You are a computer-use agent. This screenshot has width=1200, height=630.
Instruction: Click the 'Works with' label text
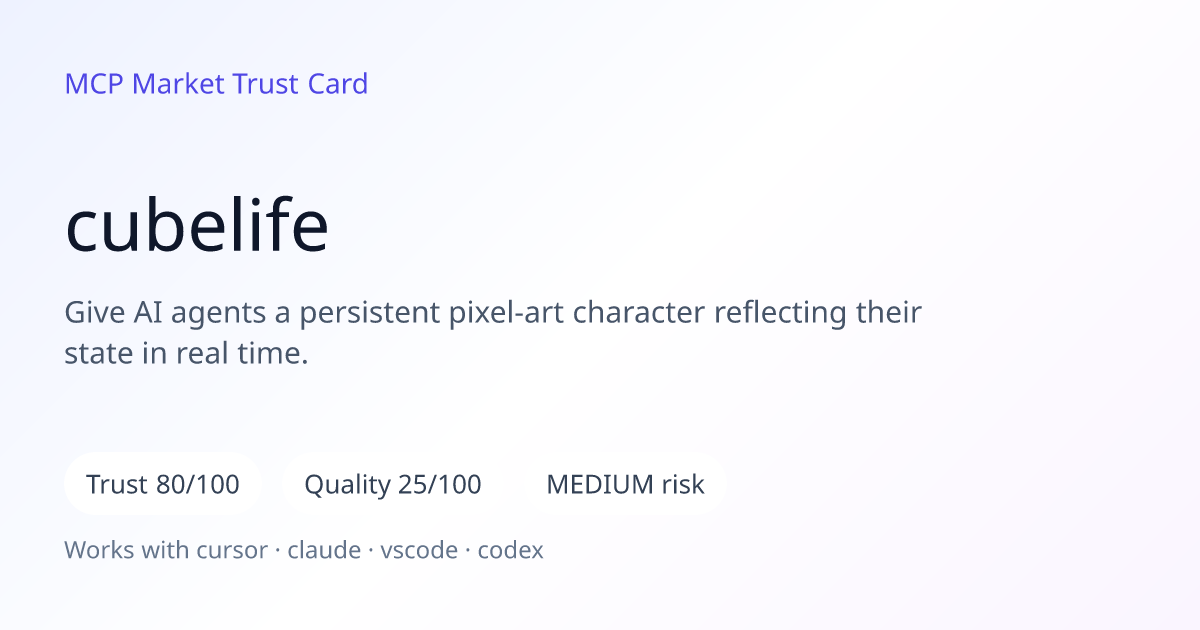point(130,550)
